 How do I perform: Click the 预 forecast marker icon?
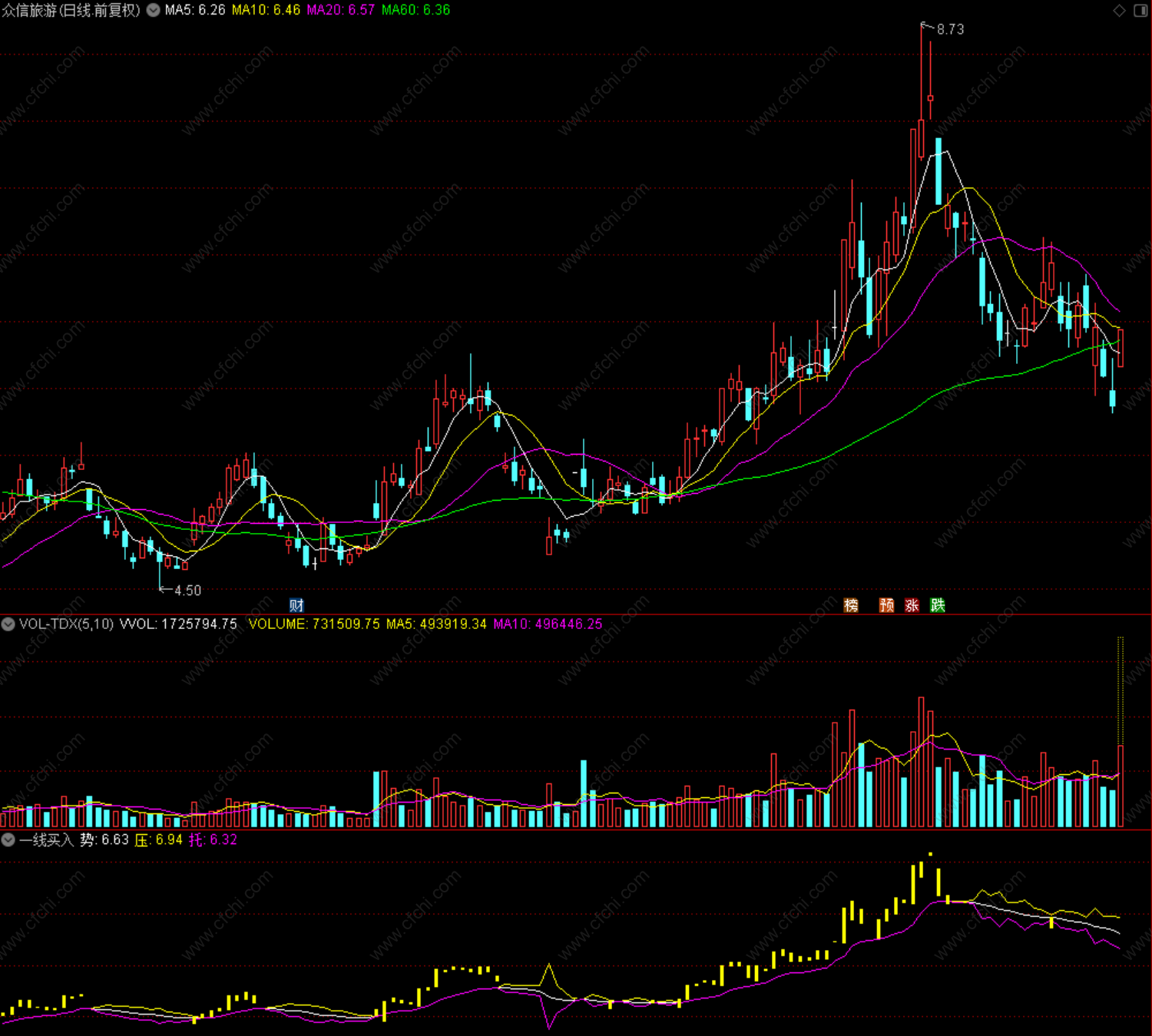pos(886,605)
